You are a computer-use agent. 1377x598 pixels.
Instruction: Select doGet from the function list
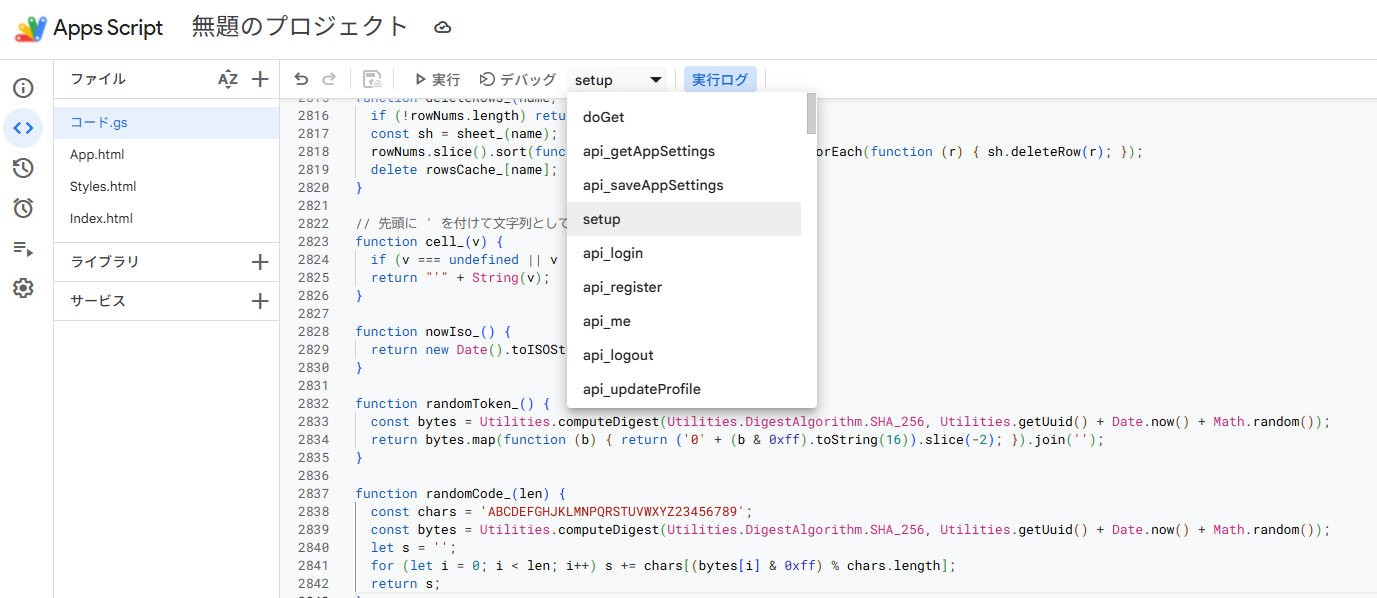click(684, 117)
